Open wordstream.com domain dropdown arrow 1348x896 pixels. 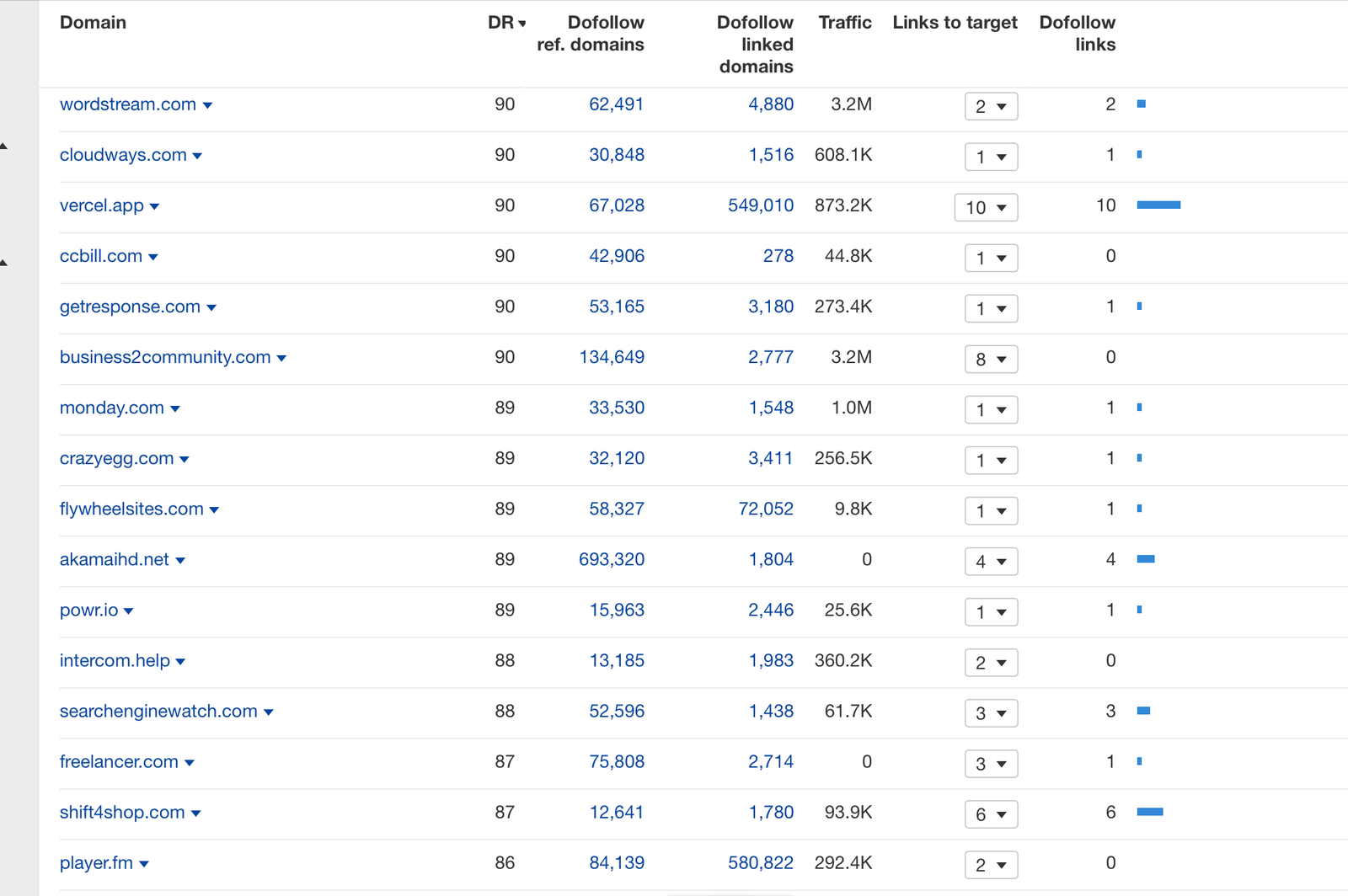pyautogui.click(x=207, y=105)
